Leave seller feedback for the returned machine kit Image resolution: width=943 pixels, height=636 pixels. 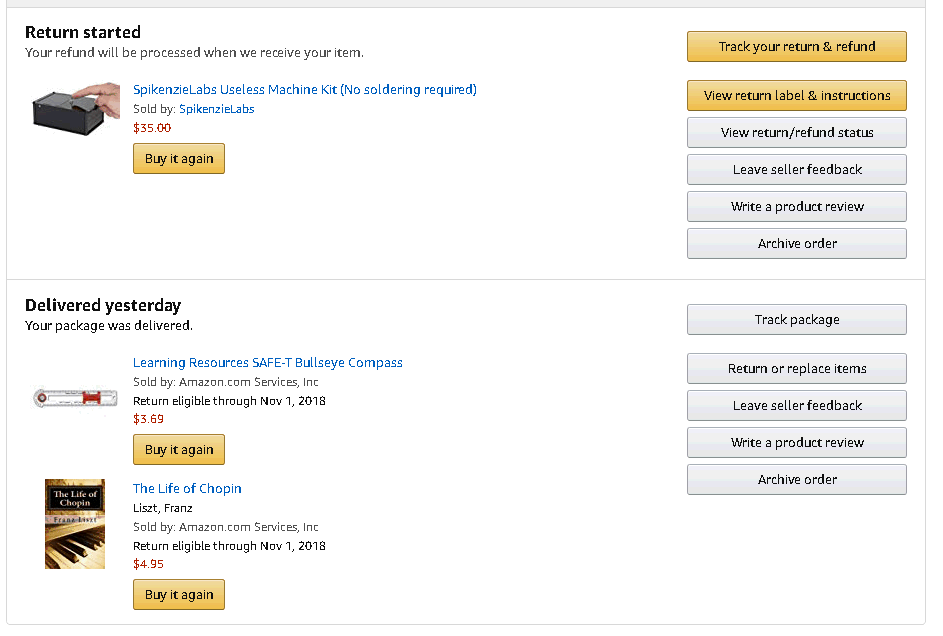click(796, 169)
